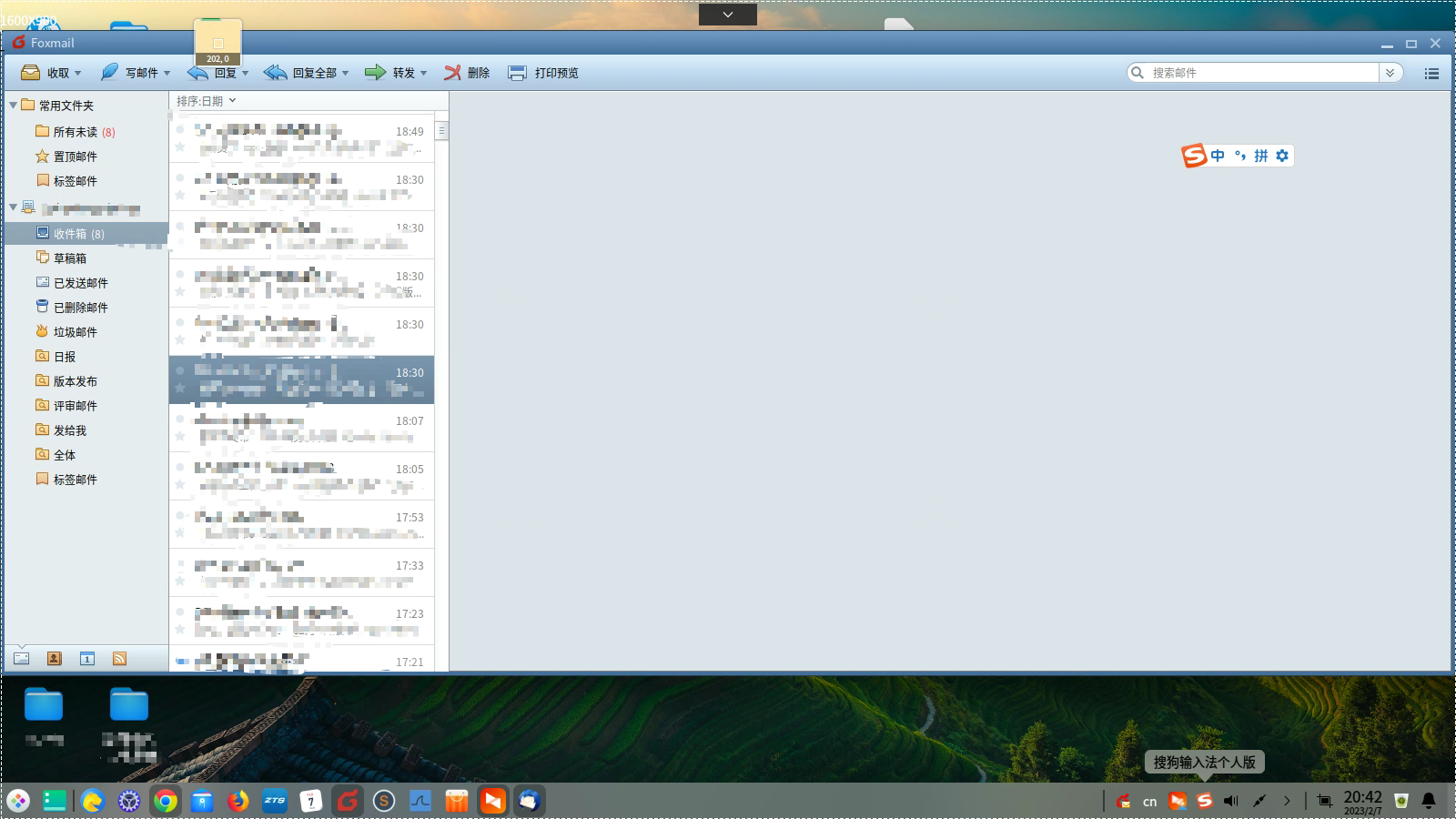Screen dimensions: 1456x819
Task: Star the email received at 17:53
Action: click(180, 532)
